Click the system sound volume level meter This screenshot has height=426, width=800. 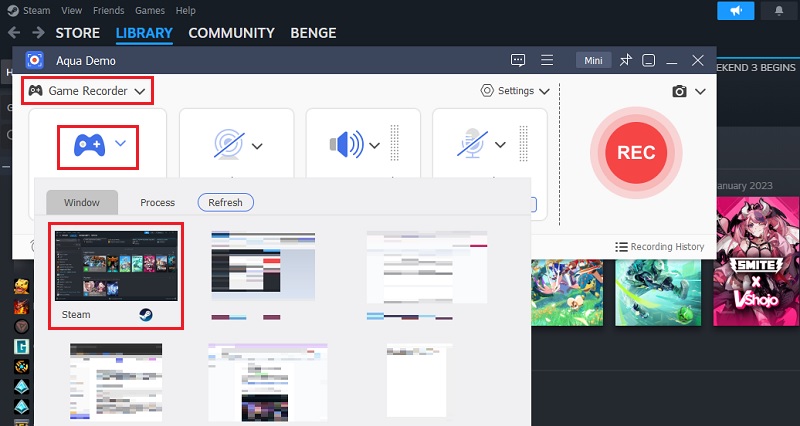394,143
